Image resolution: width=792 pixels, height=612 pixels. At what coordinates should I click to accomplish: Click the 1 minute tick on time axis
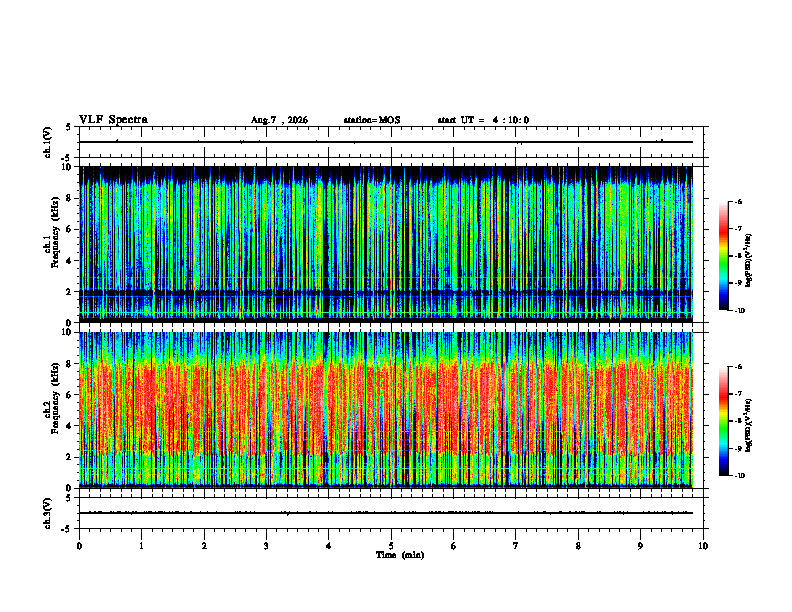pos(141,546)
